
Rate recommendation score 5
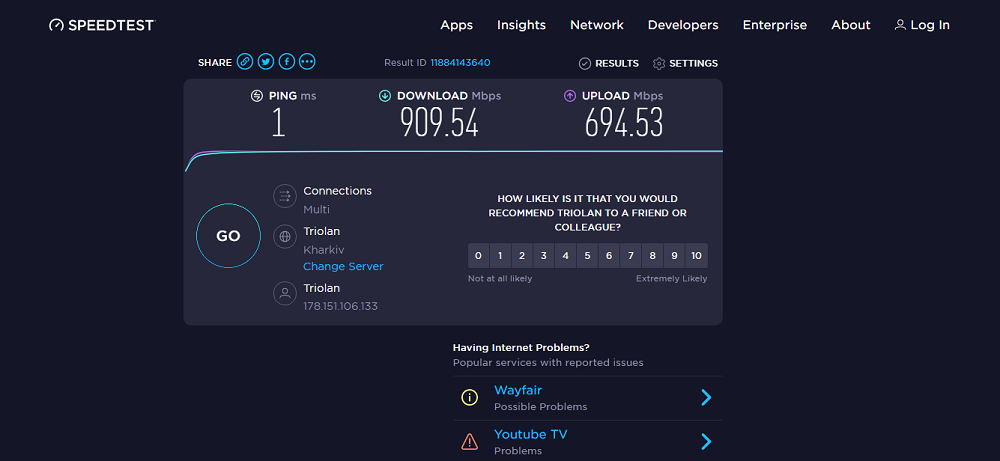587,256
